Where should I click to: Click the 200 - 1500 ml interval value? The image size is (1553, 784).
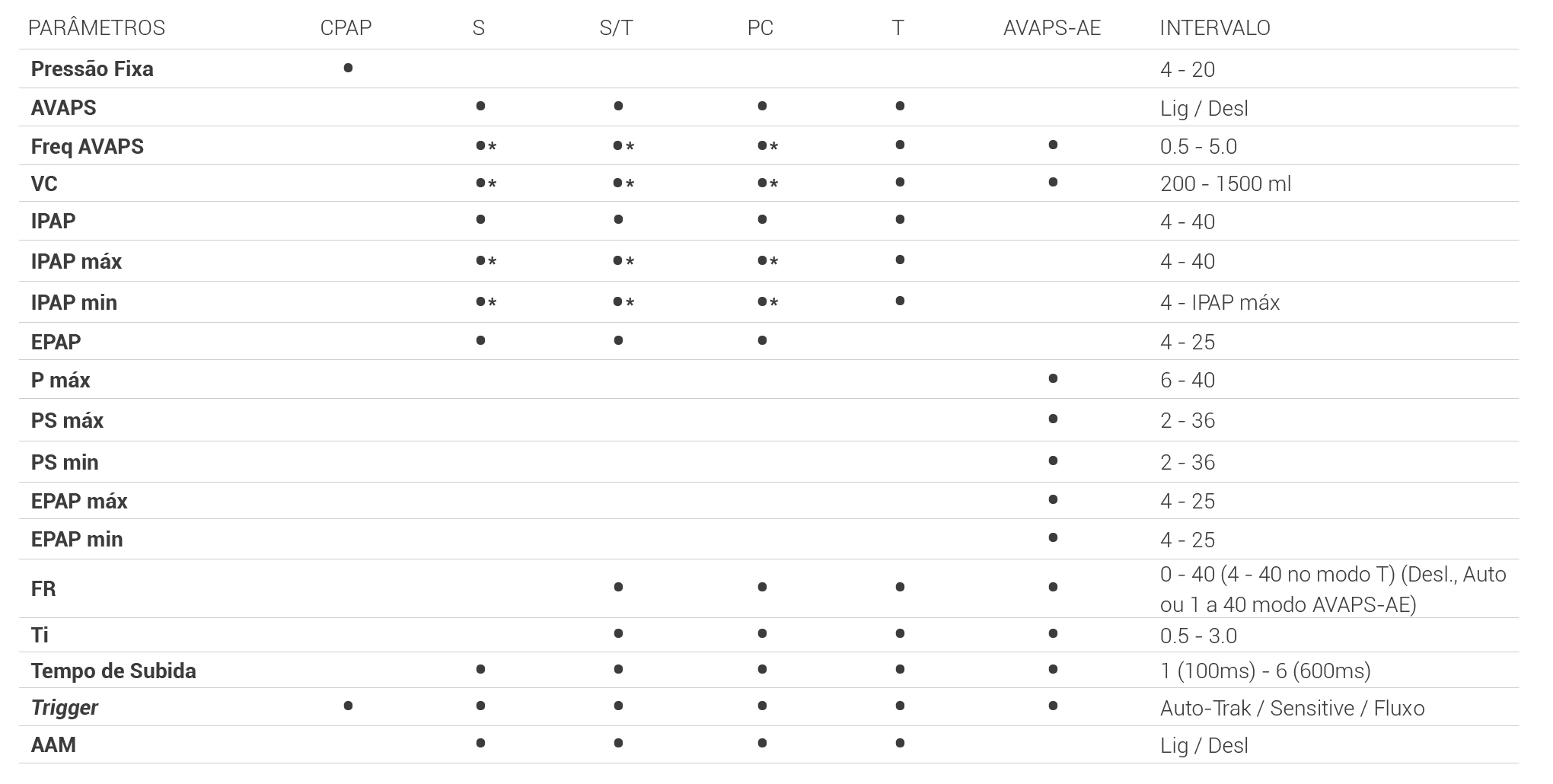pyautogui.click(x=1225, y=184)
